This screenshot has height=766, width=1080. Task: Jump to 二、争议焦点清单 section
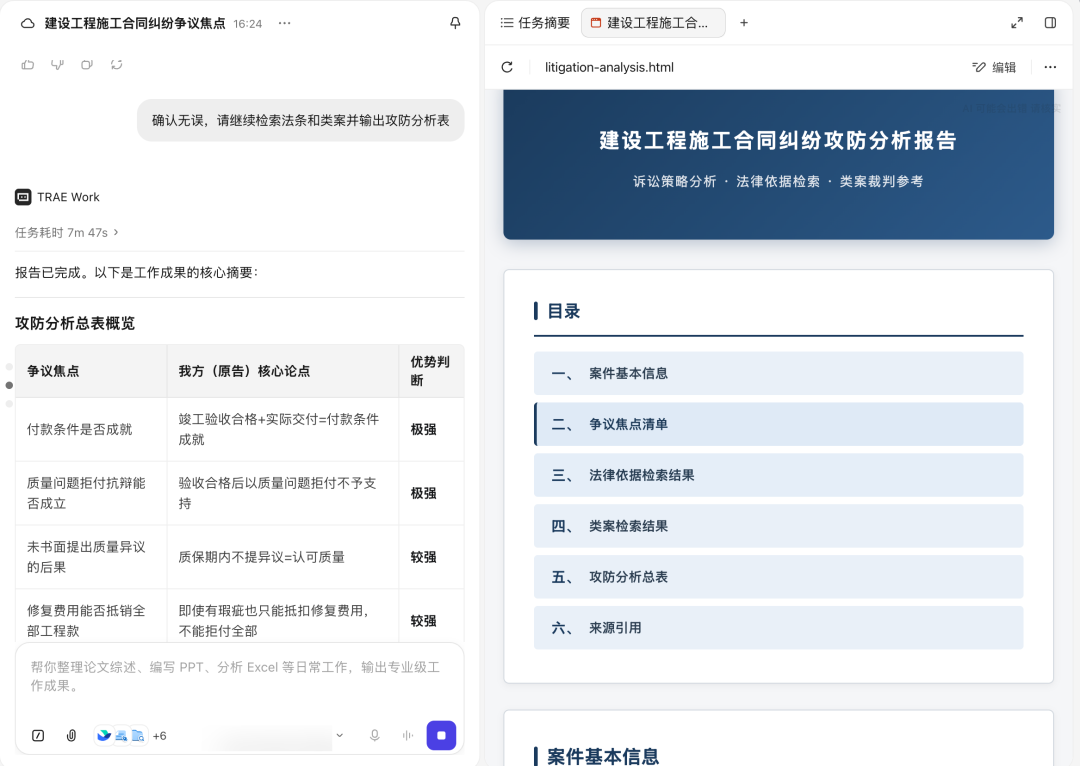point(778,424)
